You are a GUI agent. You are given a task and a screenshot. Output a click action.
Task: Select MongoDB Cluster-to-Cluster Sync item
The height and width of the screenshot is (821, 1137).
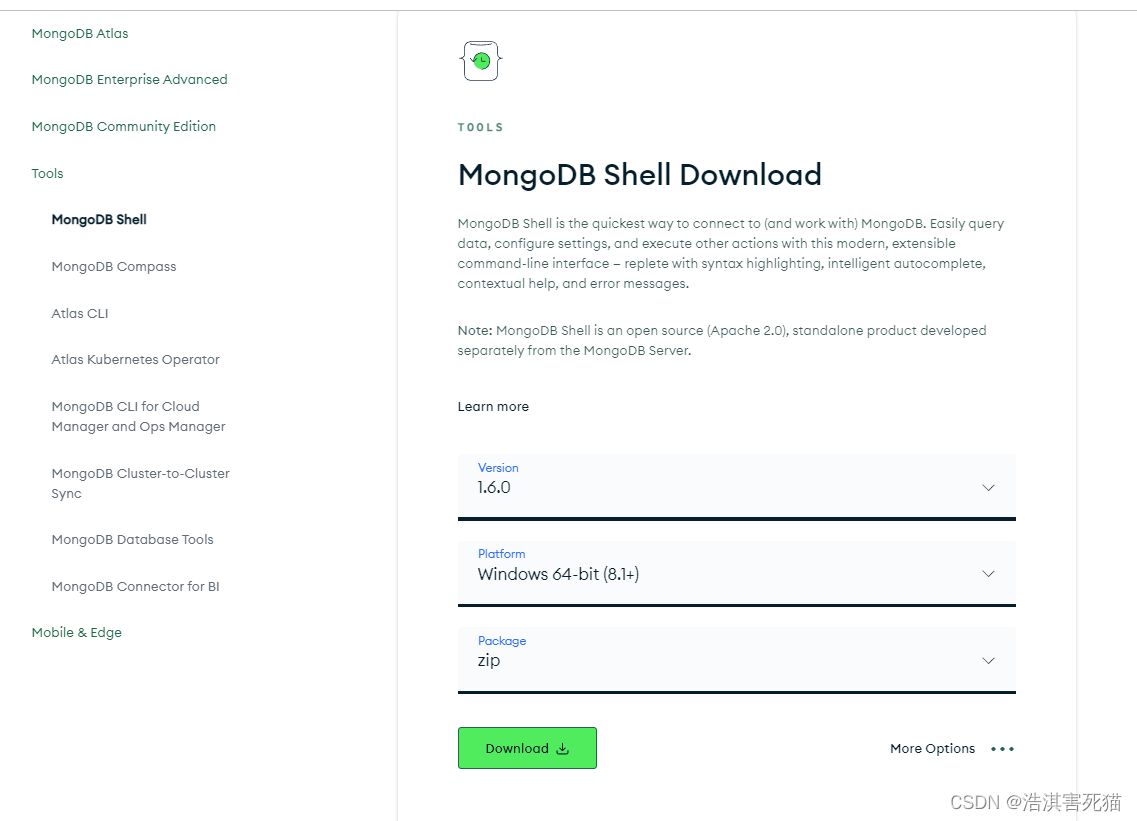point(140,483)
